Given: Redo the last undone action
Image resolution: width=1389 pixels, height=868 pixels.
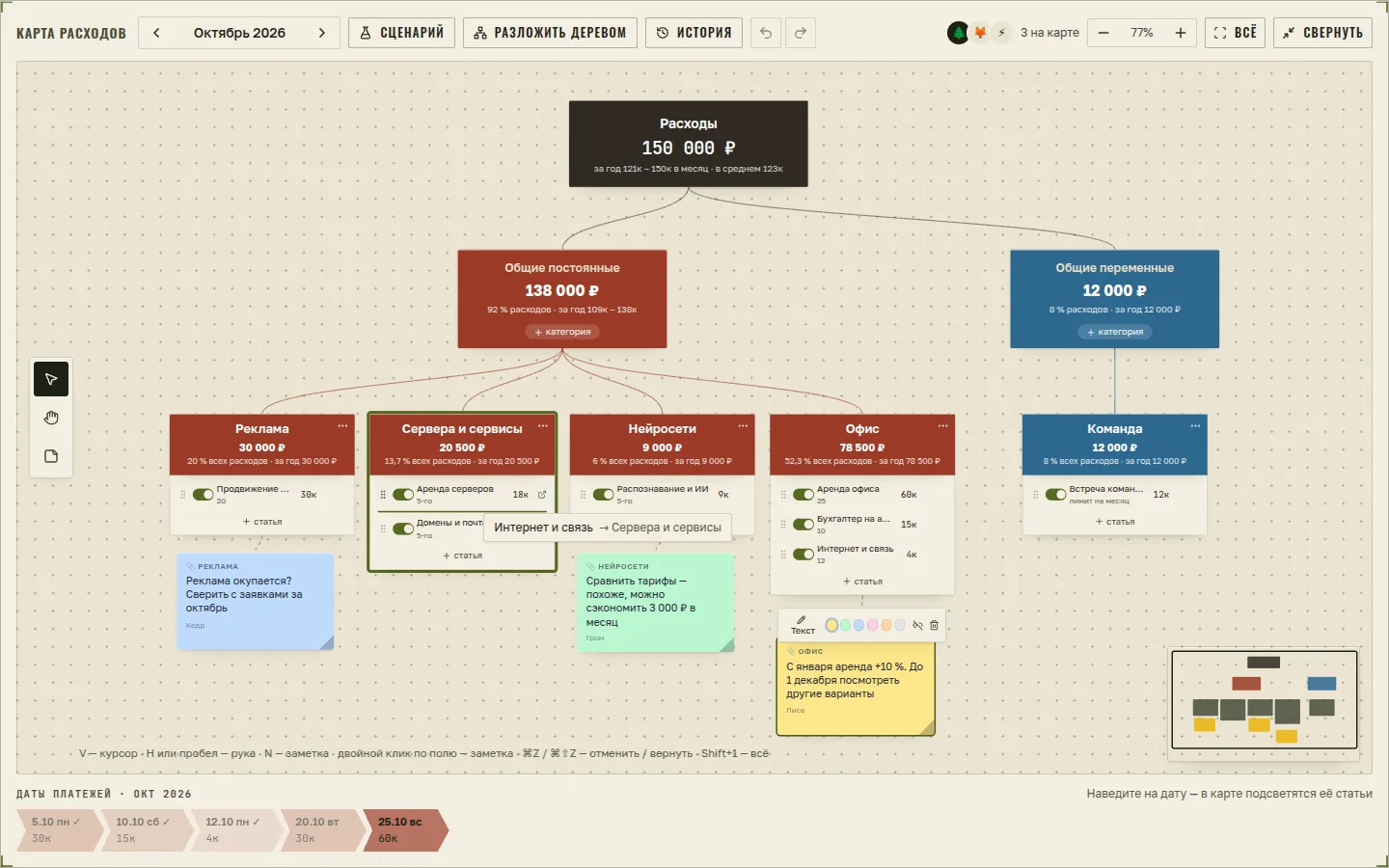Looking at the screenshot, I should click(801, 33).
